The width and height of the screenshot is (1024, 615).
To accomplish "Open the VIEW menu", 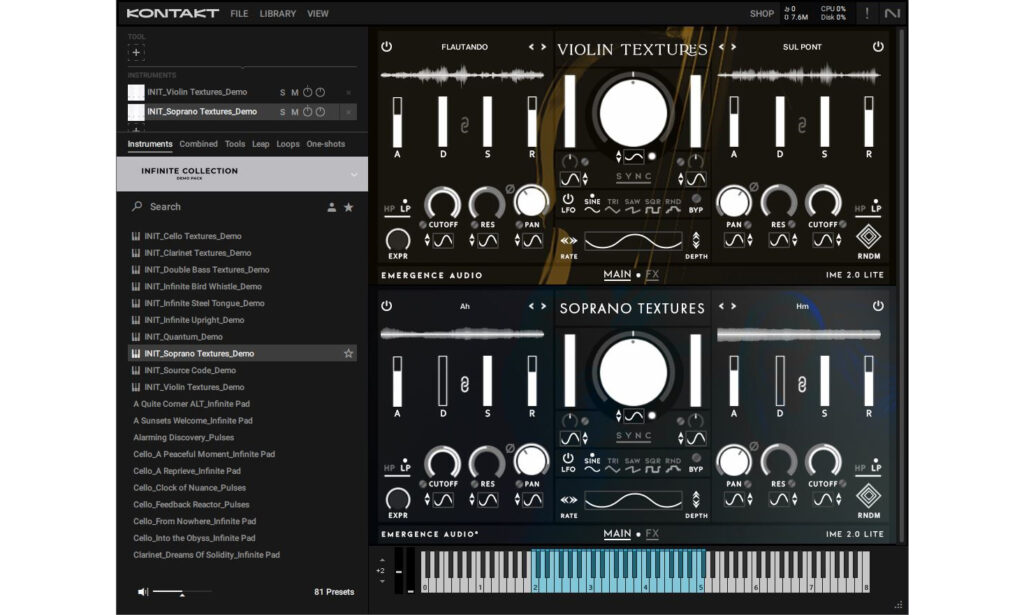I will tap(318, 14).
